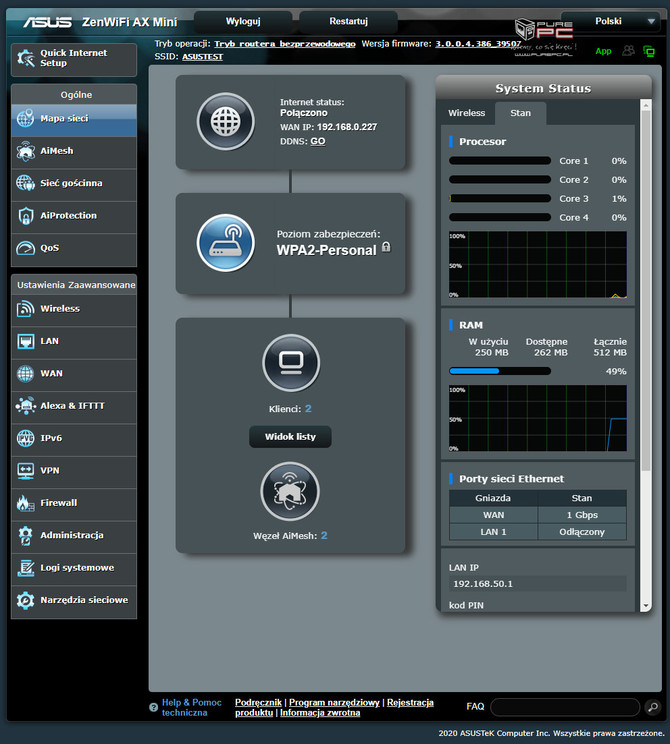Click the Restartuj button

[x=348, y=21]
